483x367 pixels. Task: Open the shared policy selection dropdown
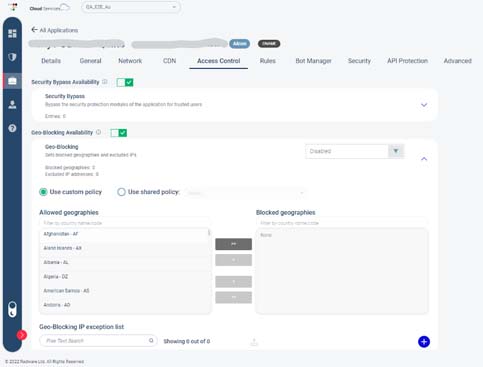(x=245, y=193)
